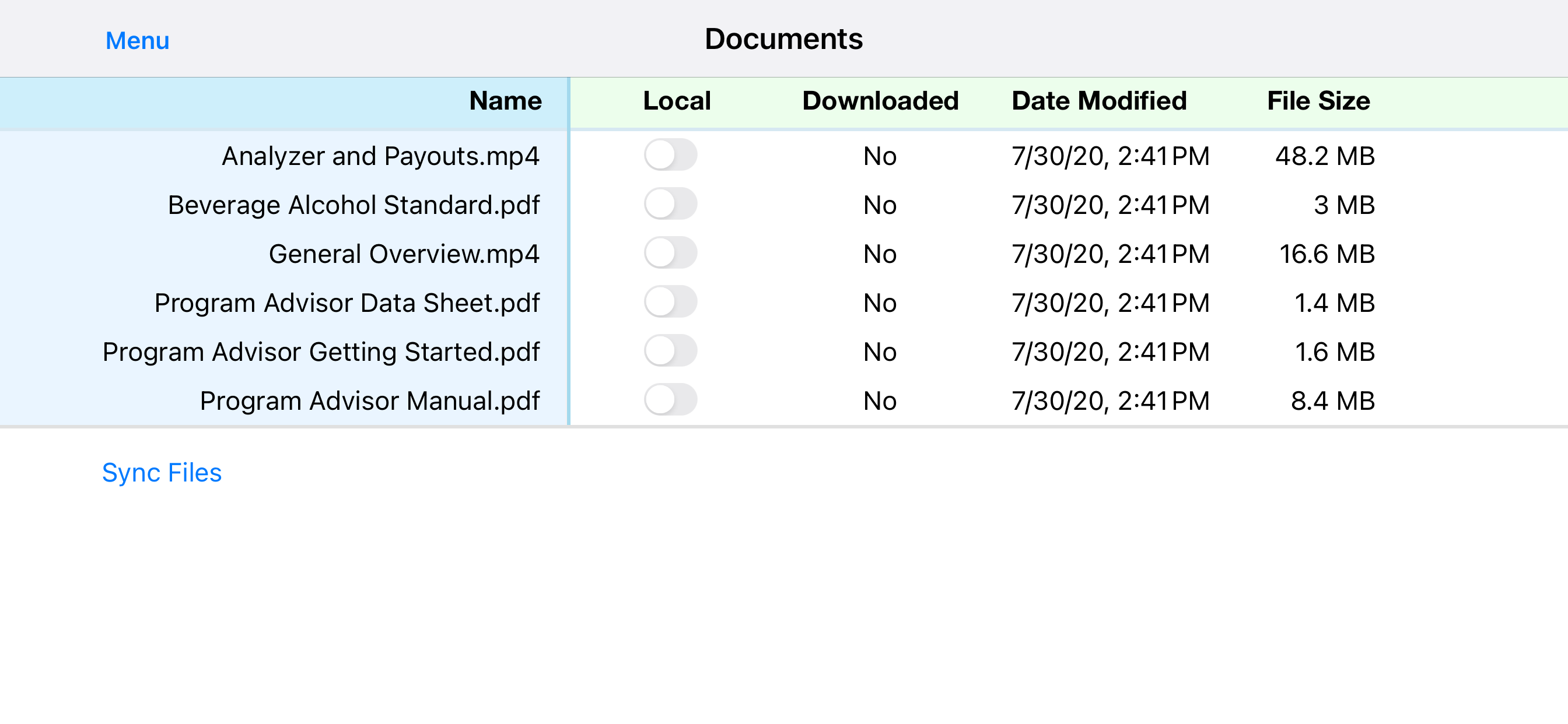Click the Documents title
This screenshot has width=1568, height=724.
click(783, 39)
